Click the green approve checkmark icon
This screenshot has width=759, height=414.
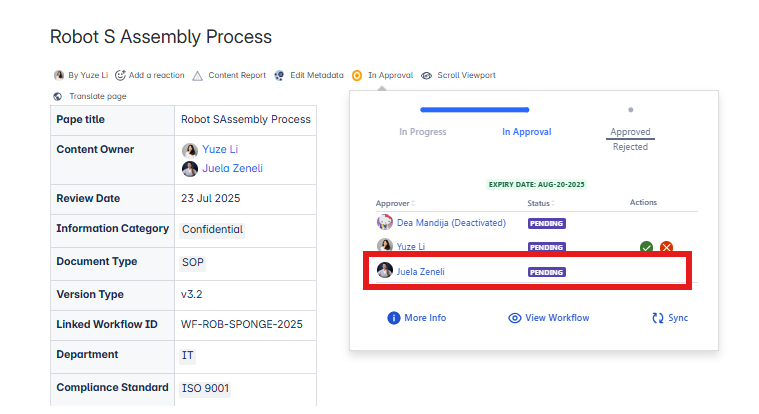pyautogui.click(x=647, y=247)
